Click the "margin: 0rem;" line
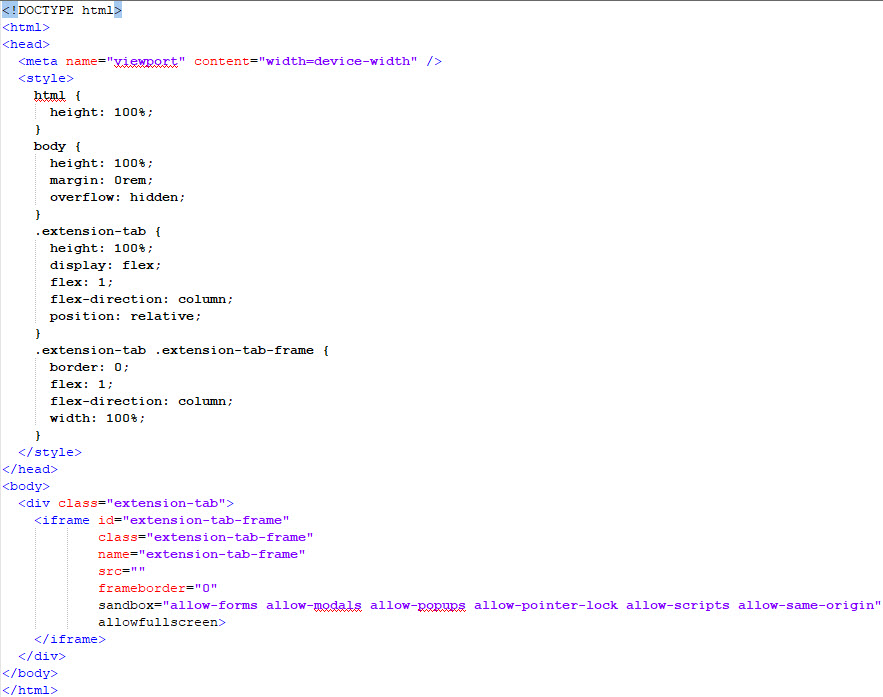 (x=101, y=180)
